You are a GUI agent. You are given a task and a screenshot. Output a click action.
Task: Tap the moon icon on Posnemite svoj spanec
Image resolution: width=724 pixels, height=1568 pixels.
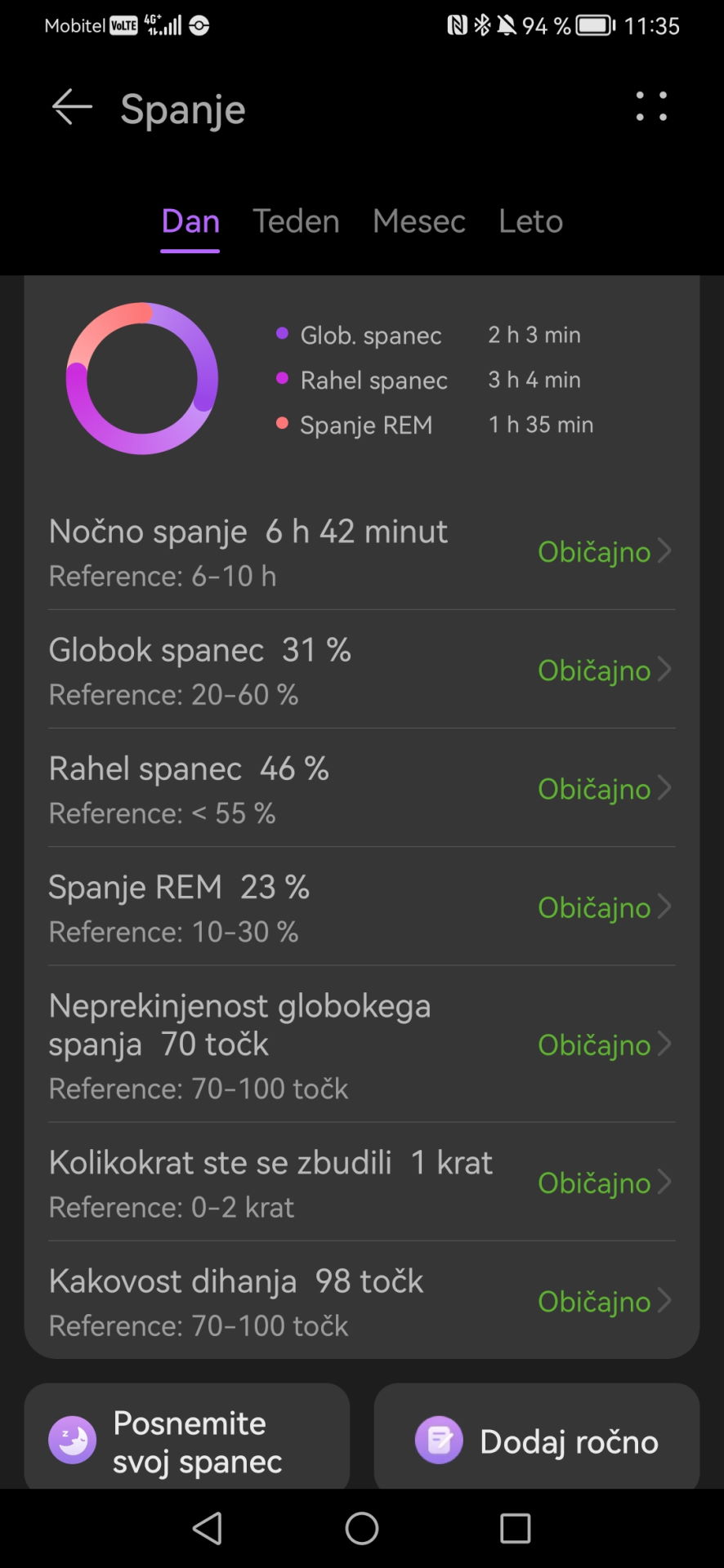pos(73,1440)
